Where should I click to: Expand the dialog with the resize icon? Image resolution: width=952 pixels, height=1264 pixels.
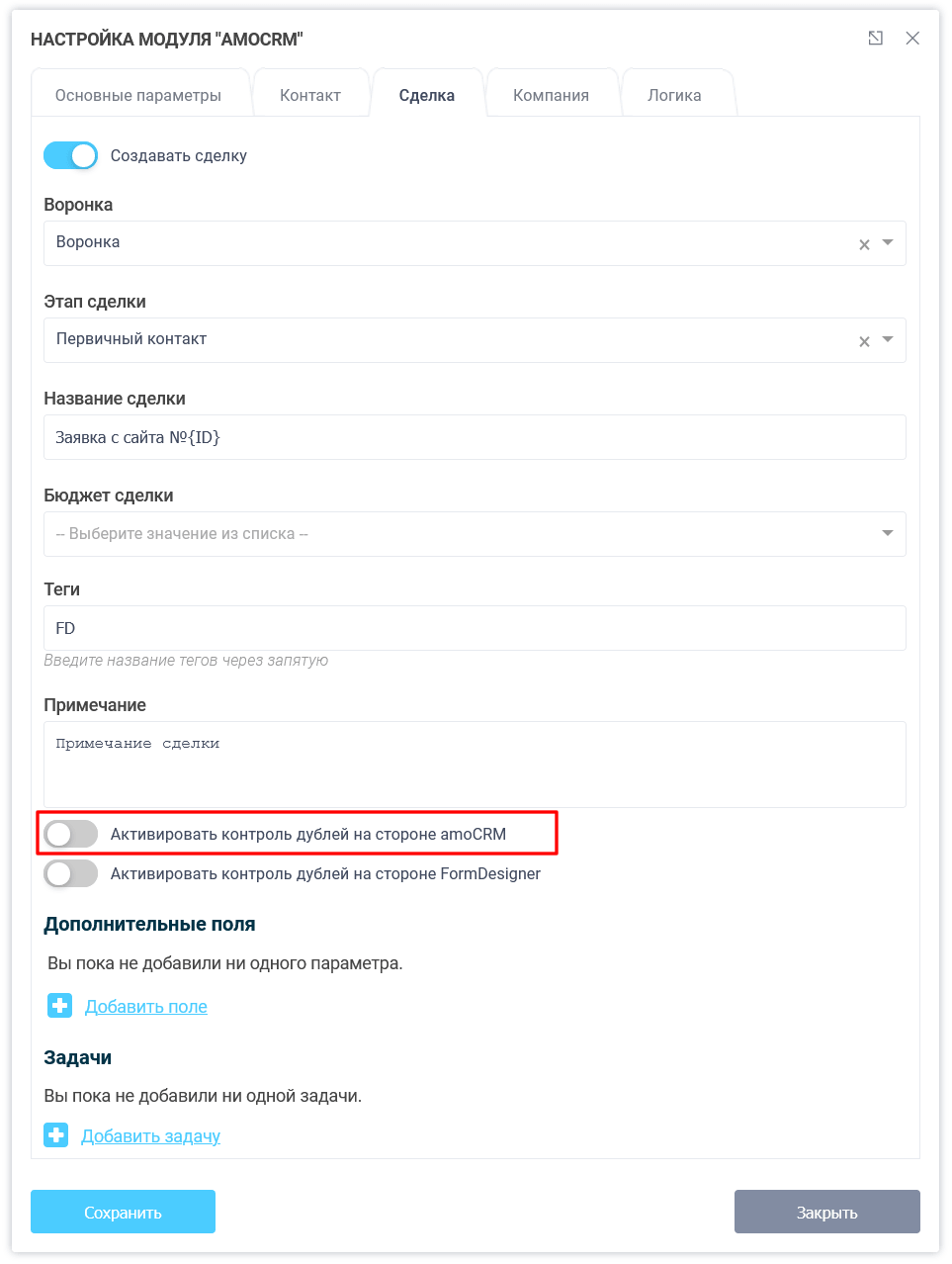(875, 39)
